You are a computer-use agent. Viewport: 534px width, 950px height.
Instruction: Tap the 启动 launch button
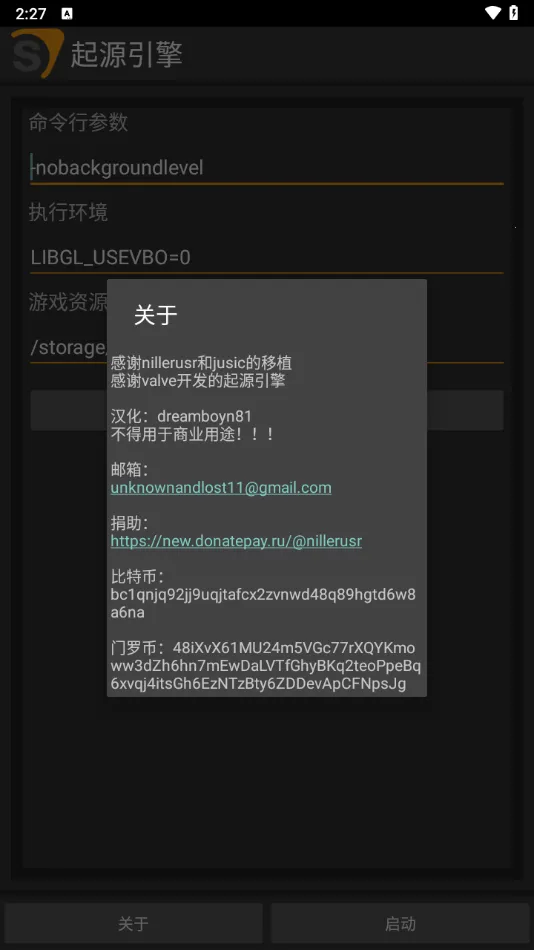click(x=400, y=923)
